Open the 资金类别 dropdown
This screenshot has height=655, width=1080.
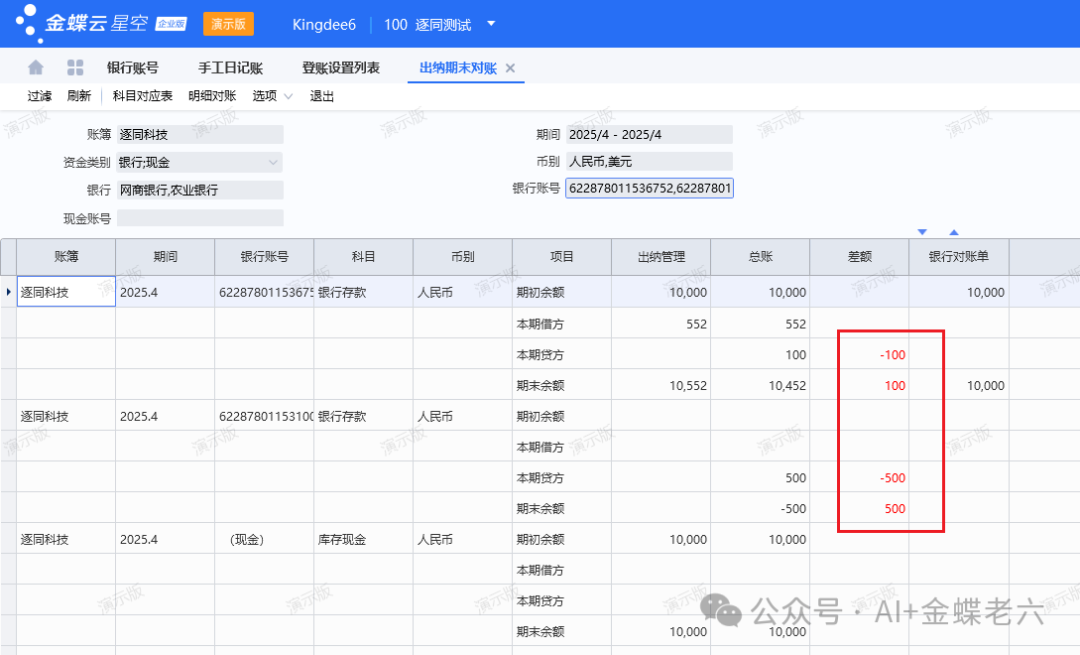coord(273,162)
